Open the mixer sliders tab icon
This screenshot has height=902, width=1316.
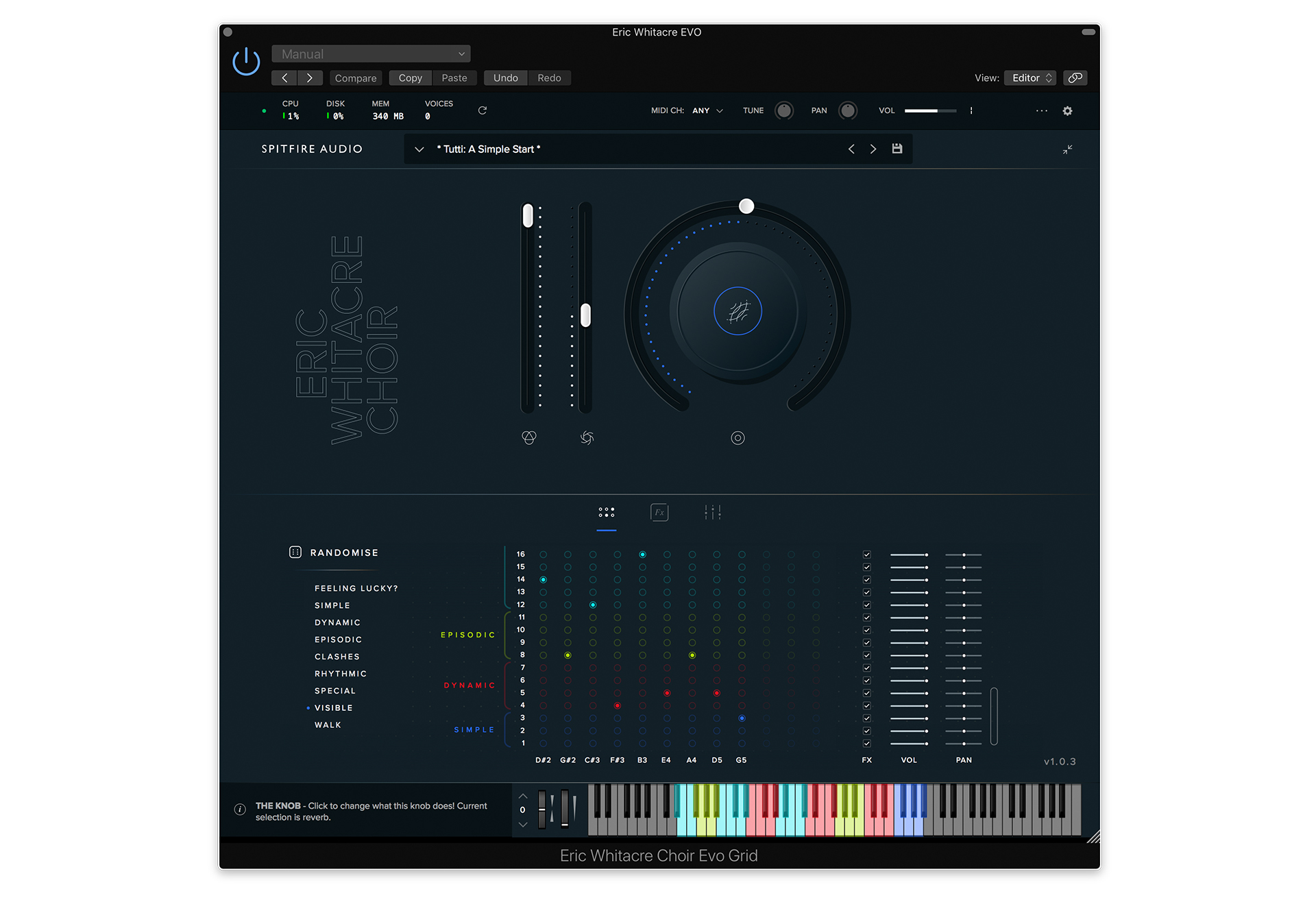(x=712, y=512)
